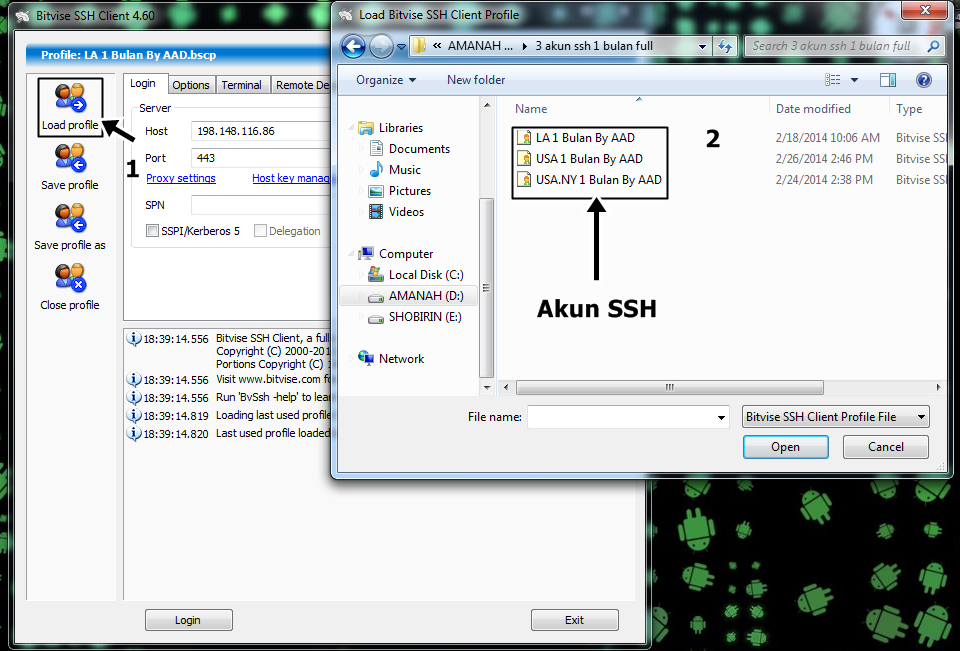This screenshot has height=651, width=960.
Task: Click the Login button in Bitvise
Action: [x=189, y=620]
